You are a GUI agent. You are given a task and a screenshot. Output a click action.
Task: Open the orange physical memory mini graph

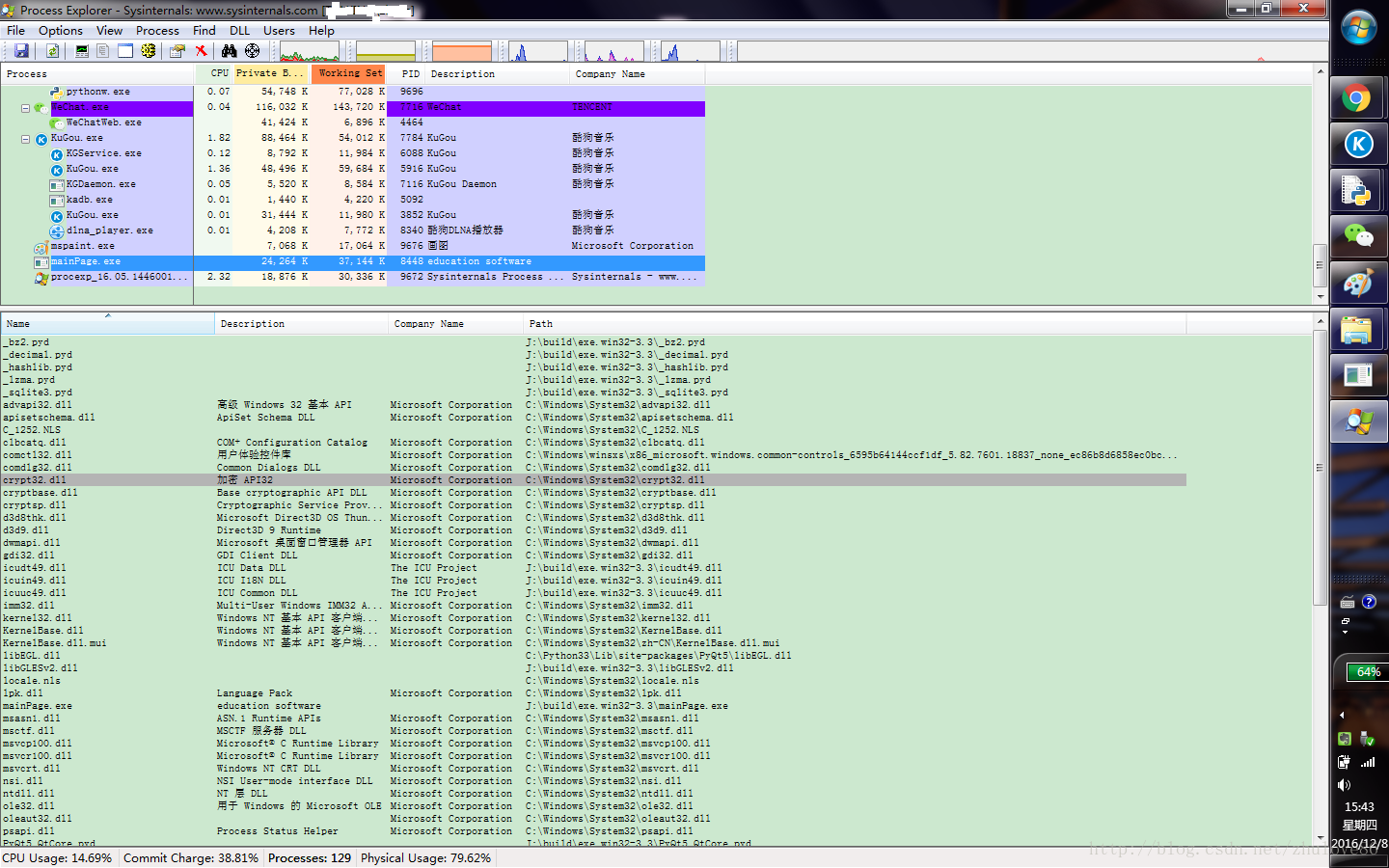click(462, 51)
